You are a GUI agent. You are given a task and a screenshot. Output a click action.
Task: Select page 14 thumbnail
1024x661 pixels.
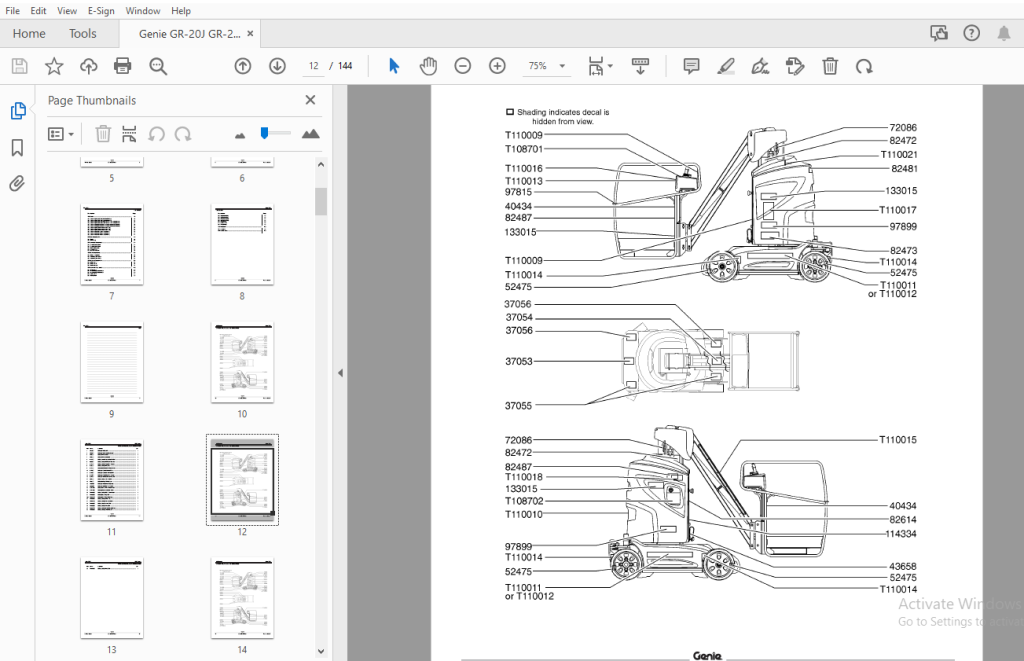click(242, 598)
